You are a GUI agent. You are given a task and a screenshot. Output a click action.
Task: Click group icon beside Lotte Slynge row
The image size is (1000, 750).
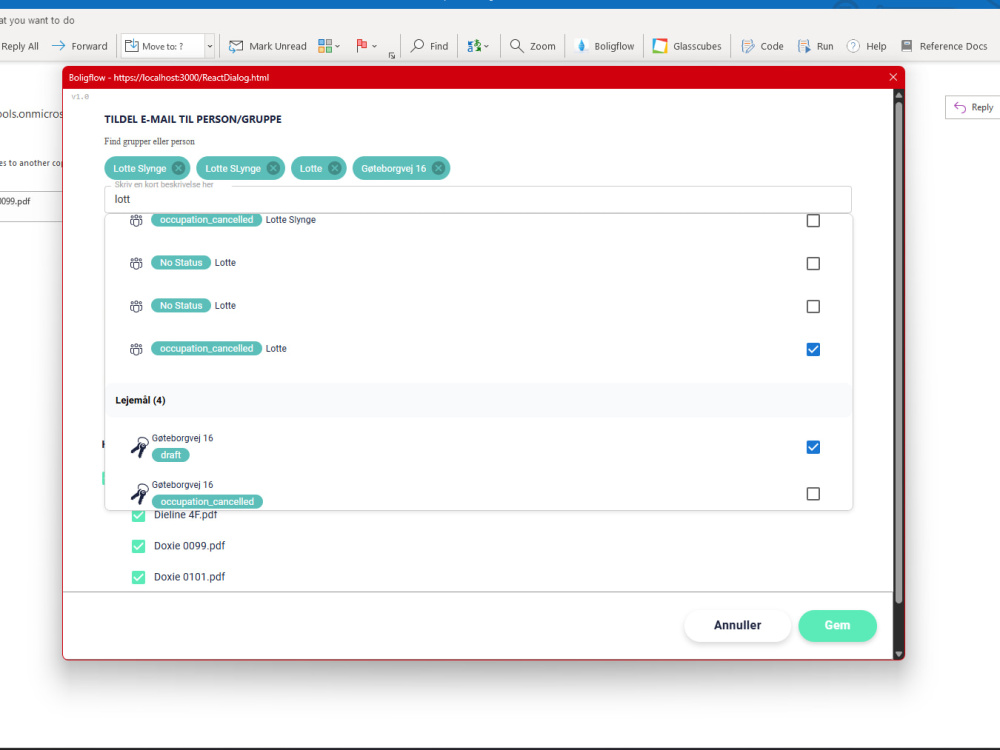tap(136, 221)
